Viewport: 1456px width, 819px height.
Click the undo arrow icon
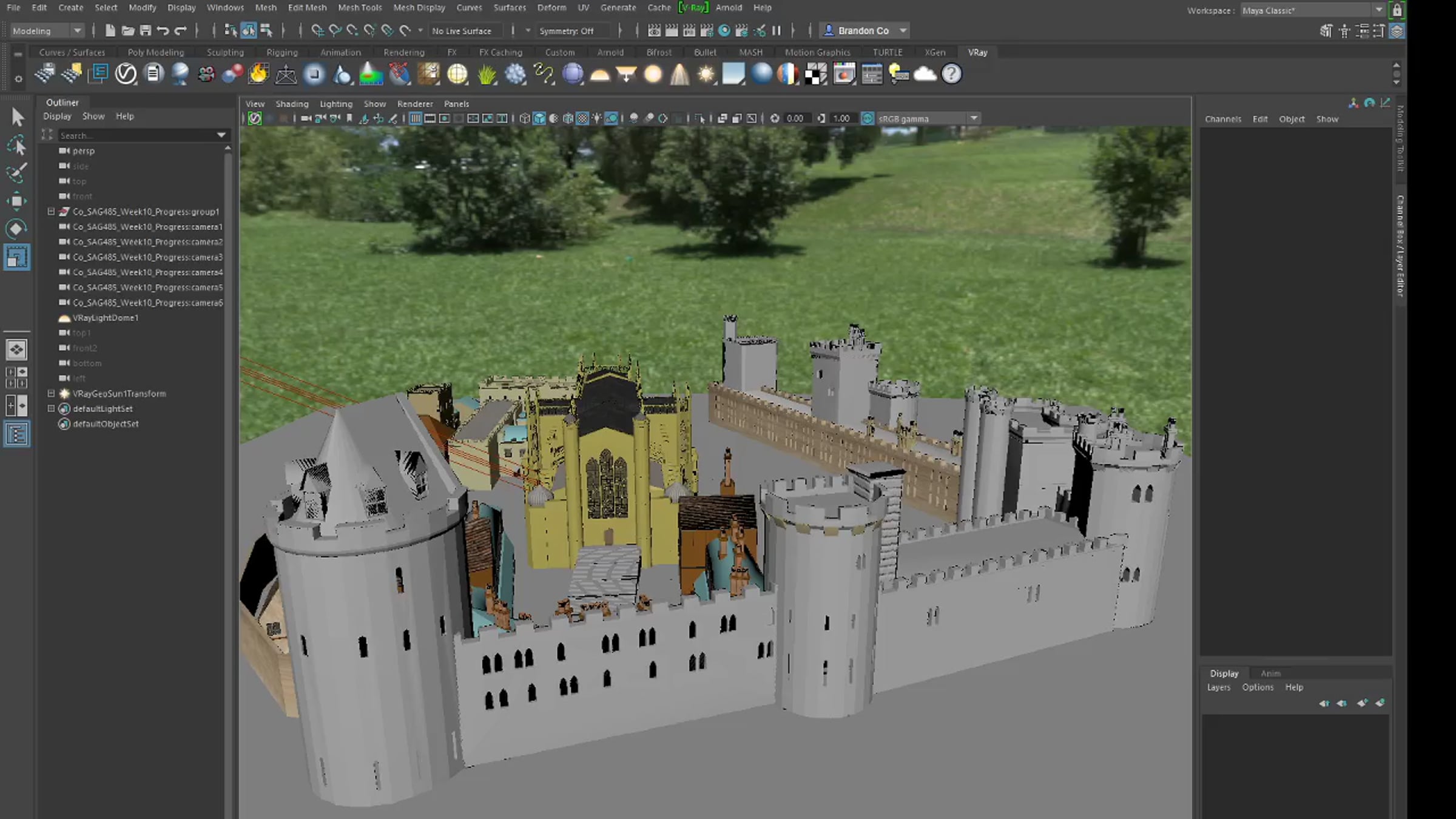163,30
